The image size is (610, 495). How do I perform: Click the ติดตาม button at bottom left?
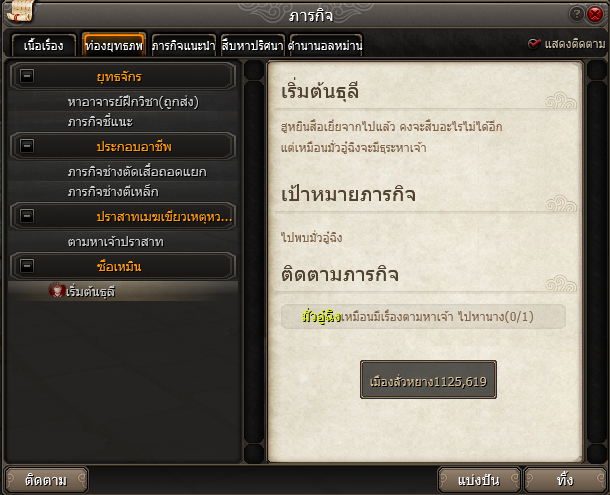pos(46,480)
